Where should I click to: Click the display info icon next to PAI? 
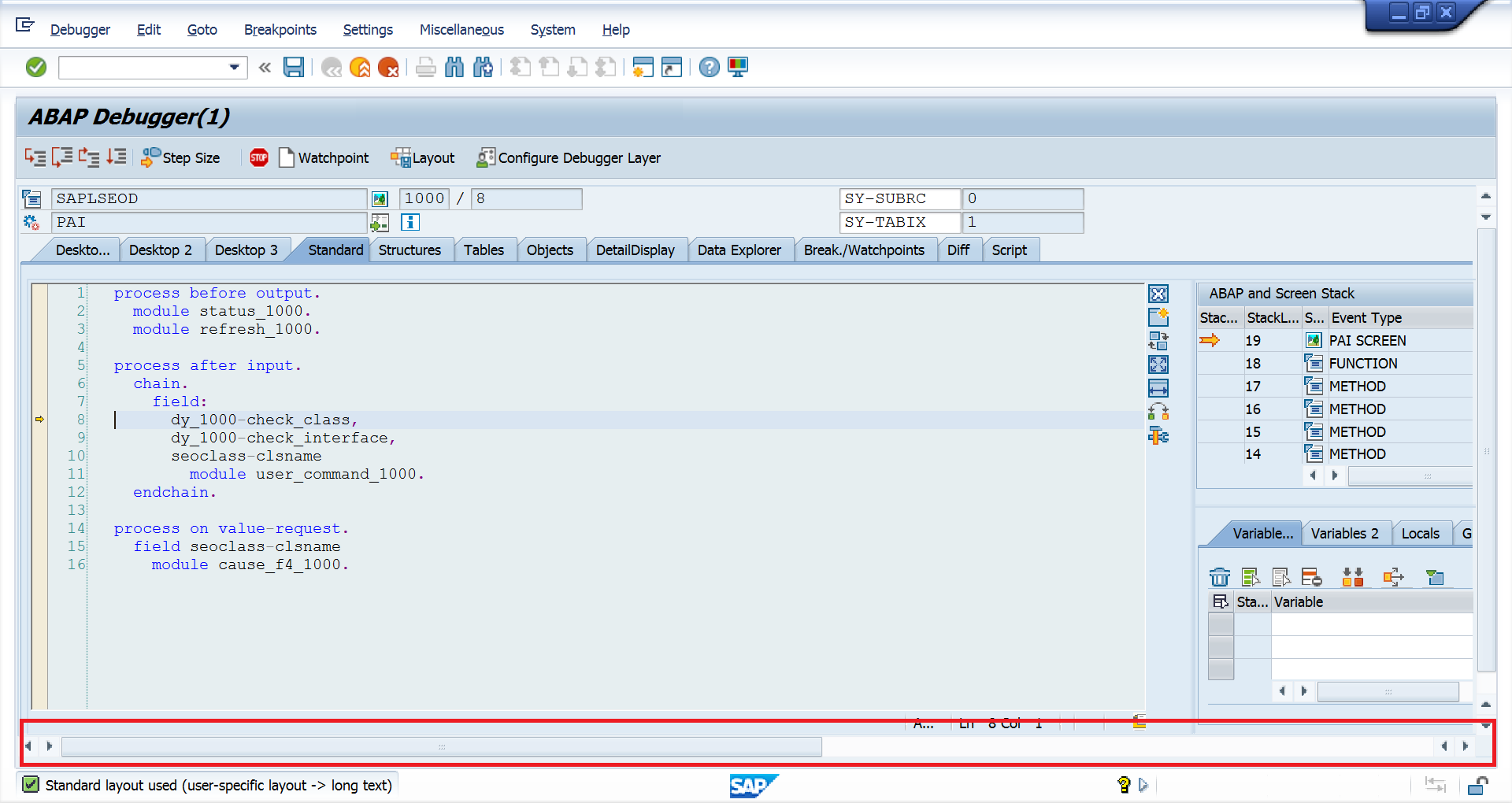(410, 222)
